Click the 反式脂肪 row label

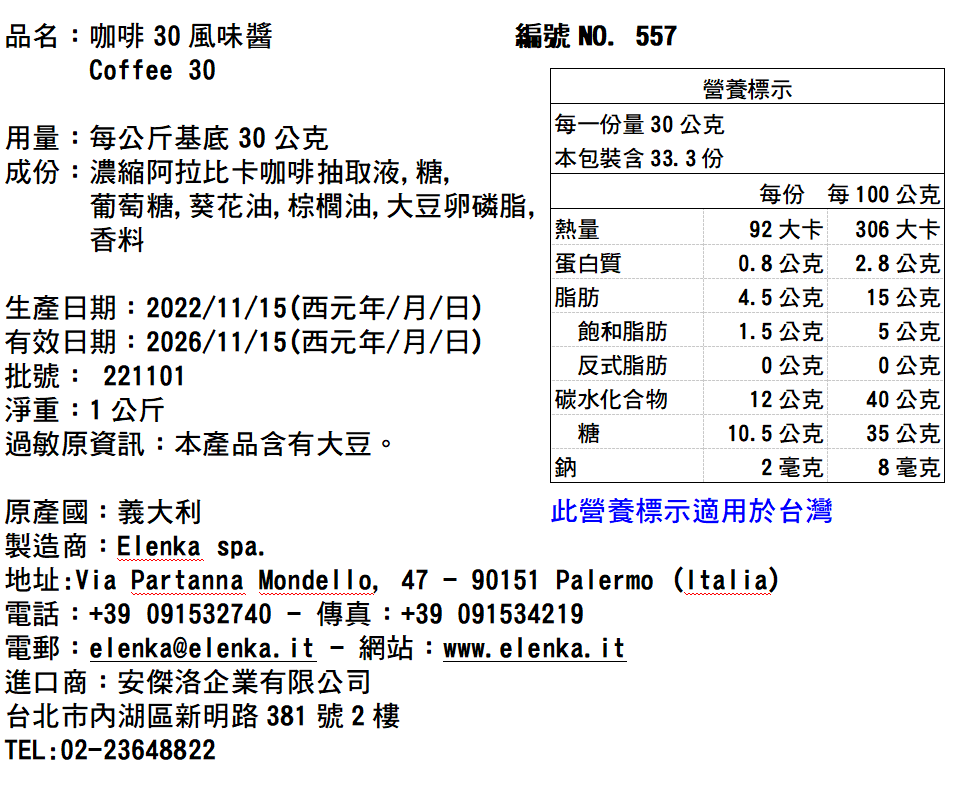(x=622, y=365)
